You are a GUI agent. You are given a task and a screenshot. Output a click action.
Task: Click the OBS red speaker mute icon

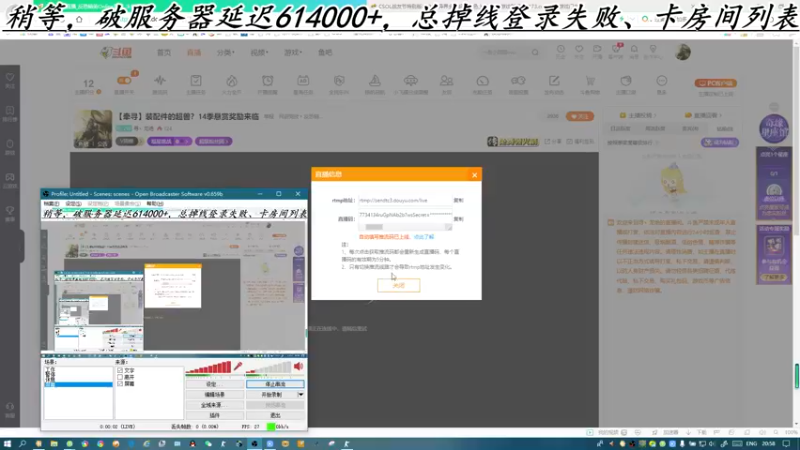click(x=298, y=366)
